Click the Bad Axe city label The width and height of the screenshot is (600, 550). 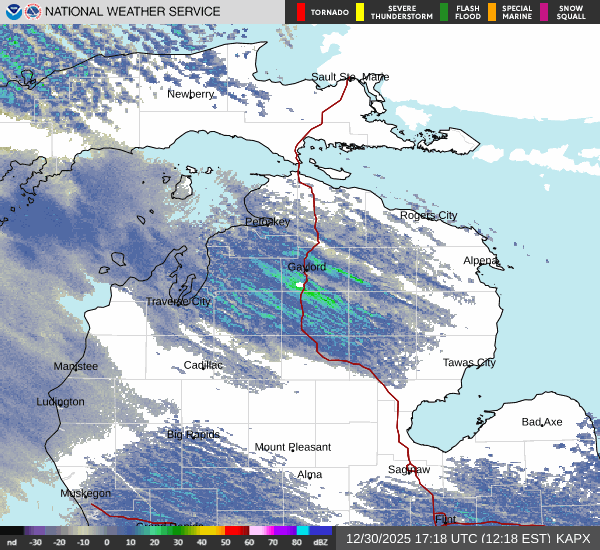pyautogui.click(x=543, y=422)
